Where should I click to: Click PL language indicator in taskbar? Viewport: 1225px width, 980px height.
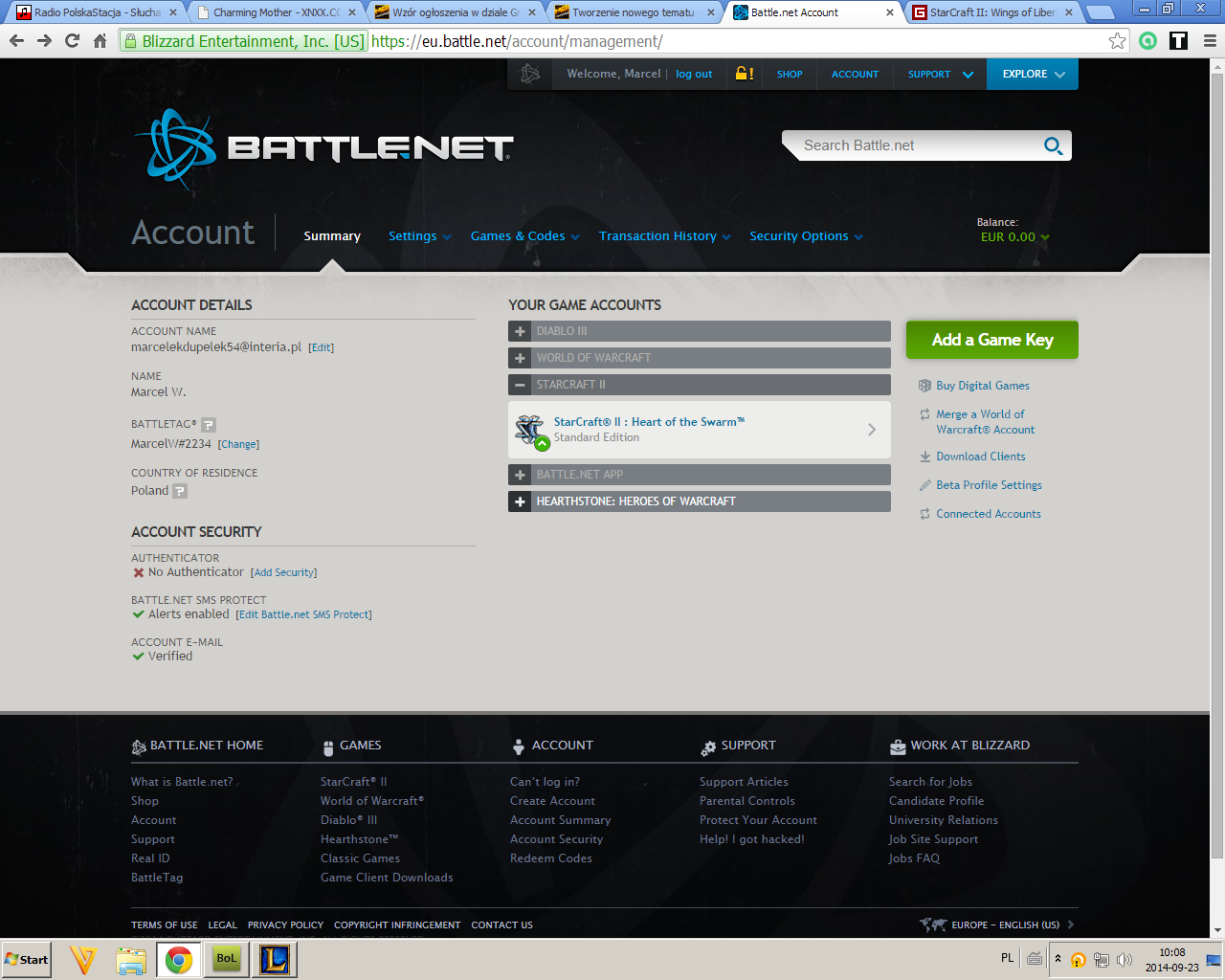1007,958
